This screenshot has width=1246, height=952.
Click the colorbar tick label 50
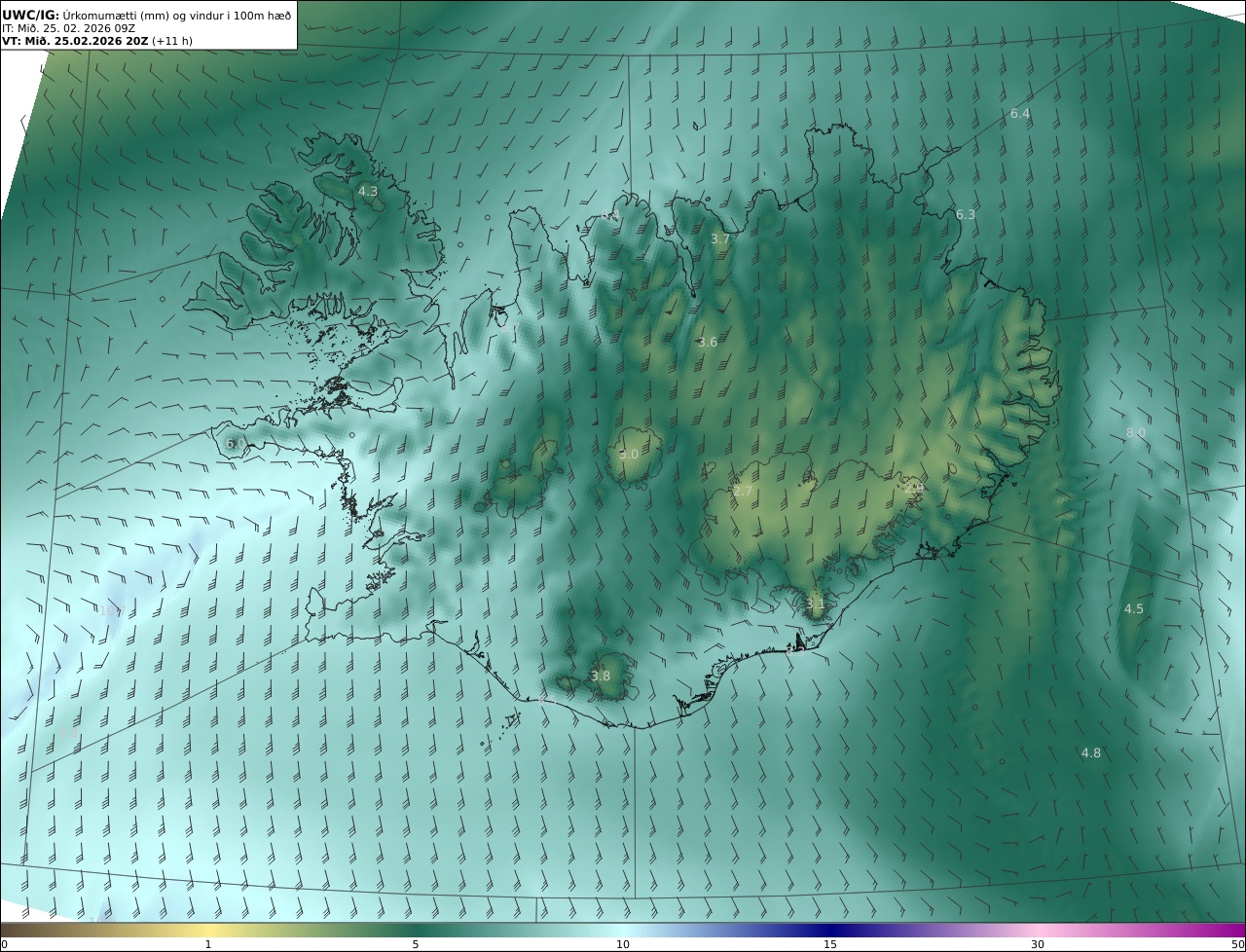click(x=1238, y=944)
